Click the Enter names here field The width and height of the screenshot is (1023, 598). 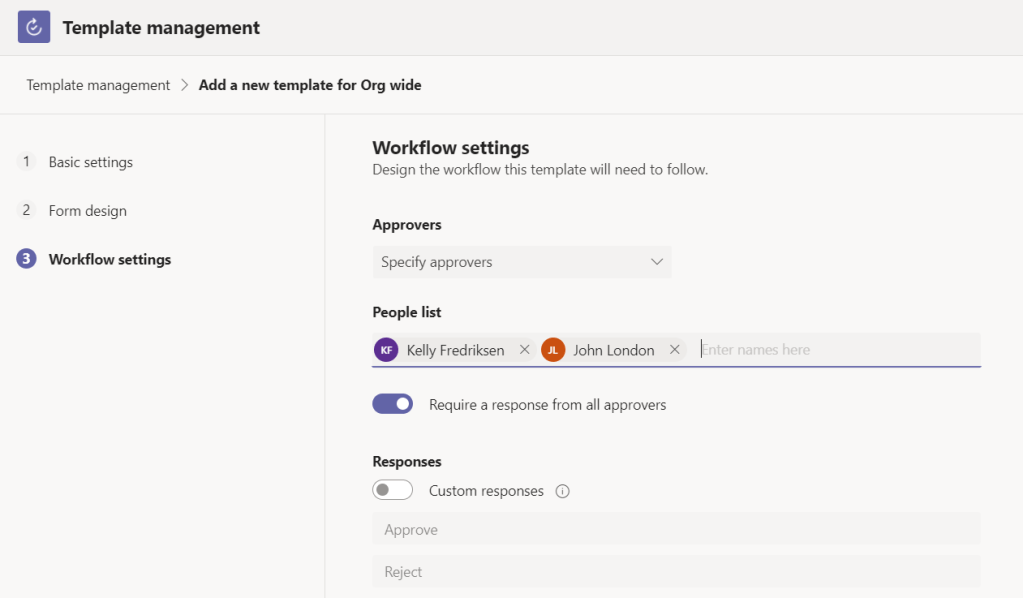tap(838, 350)
